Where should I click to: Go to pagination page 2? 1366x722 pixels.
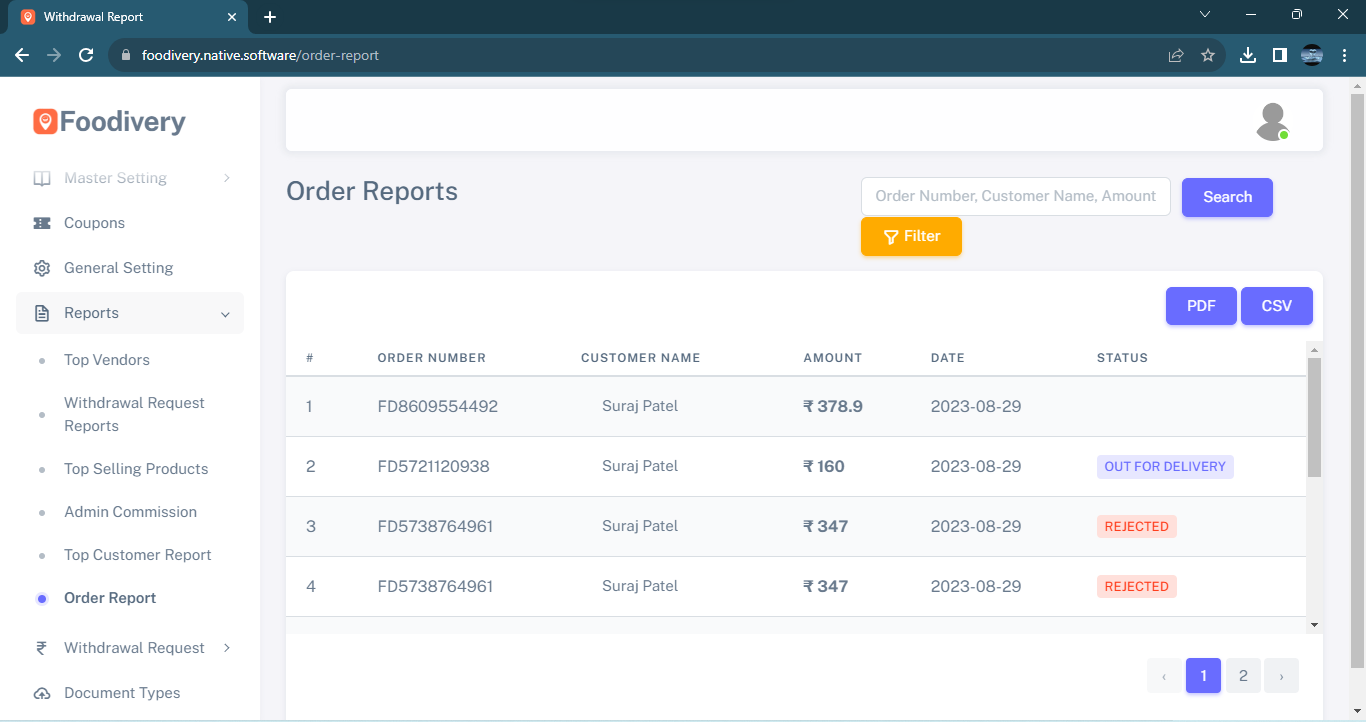point(1243,676)
